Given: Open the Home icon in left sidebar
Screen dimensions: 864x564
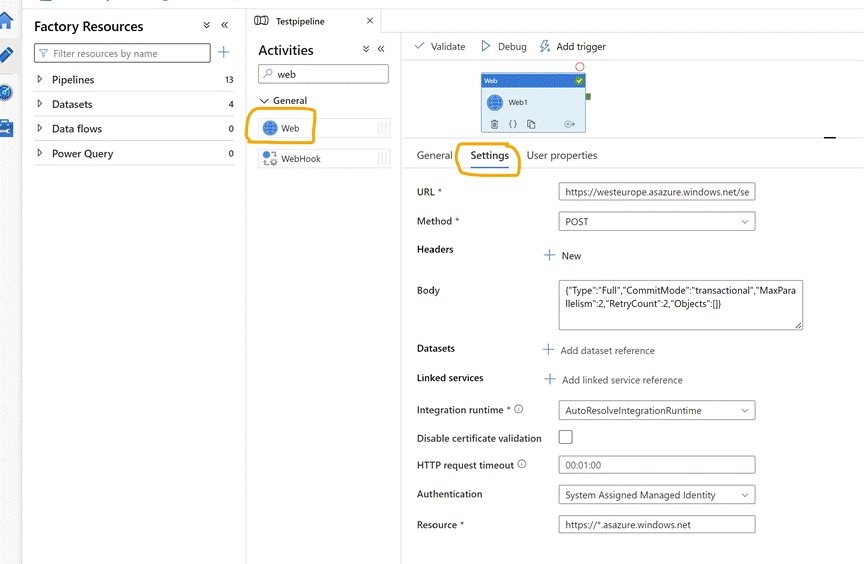Looking at the screenshot, I should [6, 20].
